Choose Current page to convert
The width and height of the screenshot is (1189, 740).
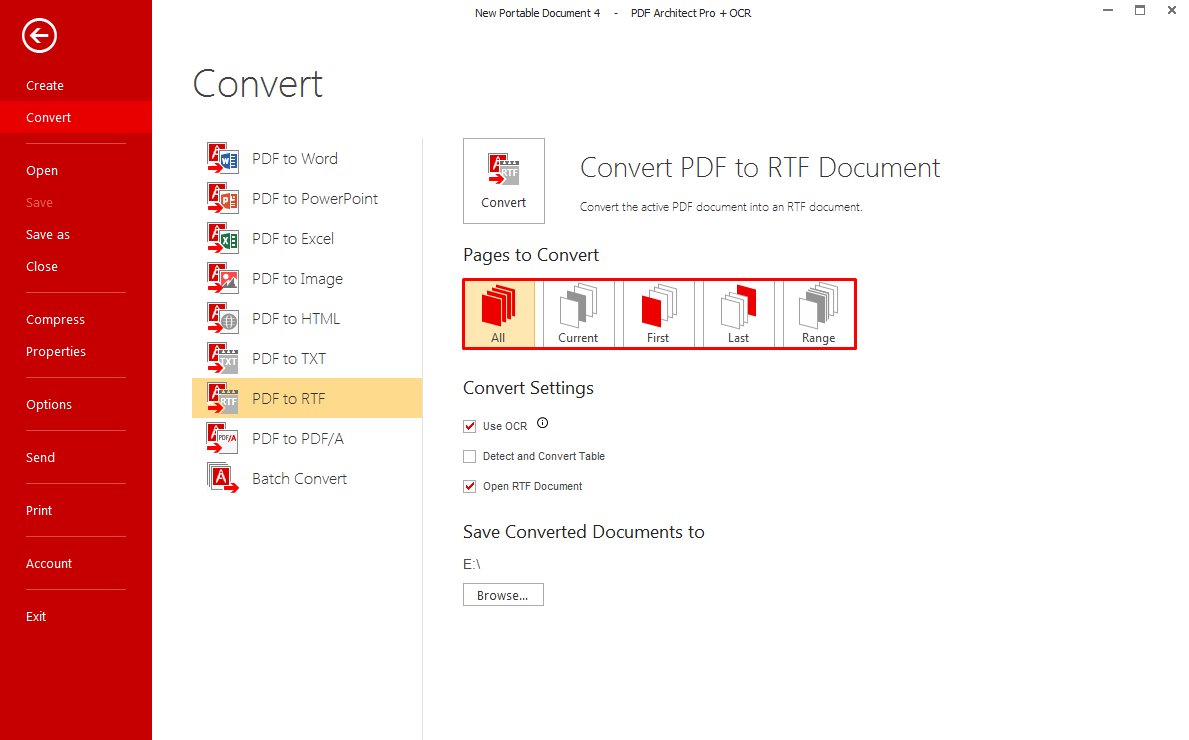coord(578,314)
